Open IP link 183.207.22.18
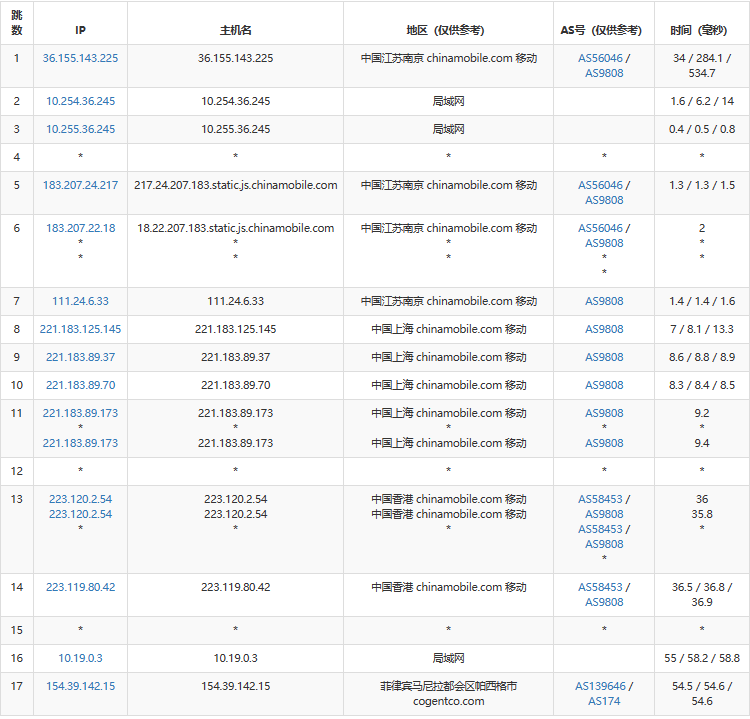Image resolution: width=750 pixels, height=719 pixels. (80, 228)
